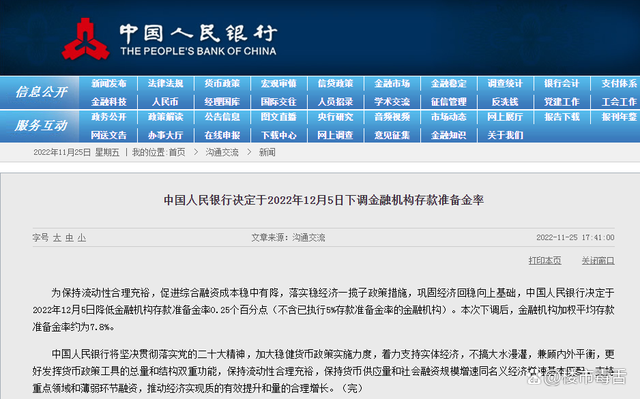640x399 pixels.
Task: Open 政务公开 service link
Action: pos(109,117)
